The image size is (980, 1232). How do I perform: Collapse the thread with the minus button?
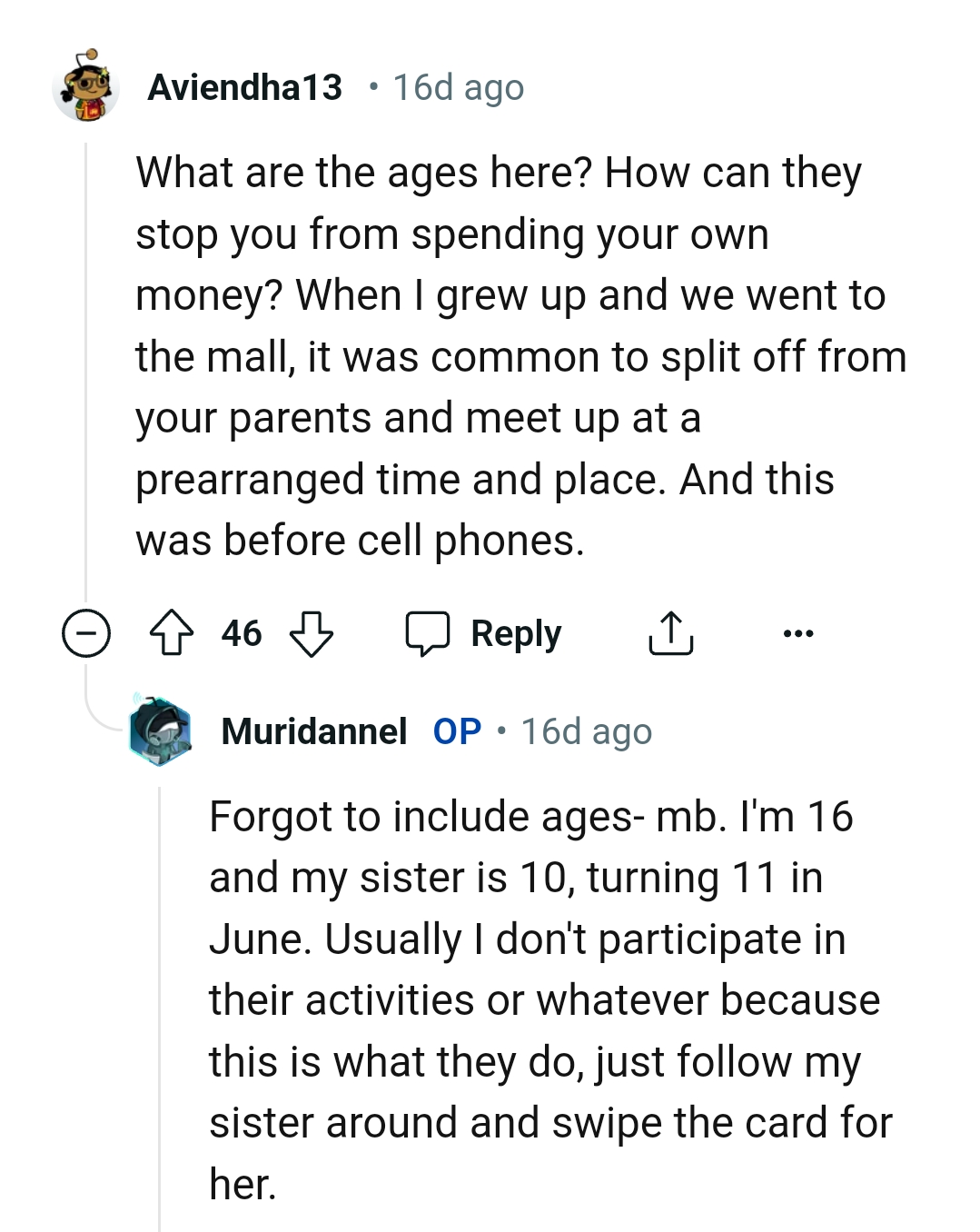pyautogui.click(x=86, y=633)
